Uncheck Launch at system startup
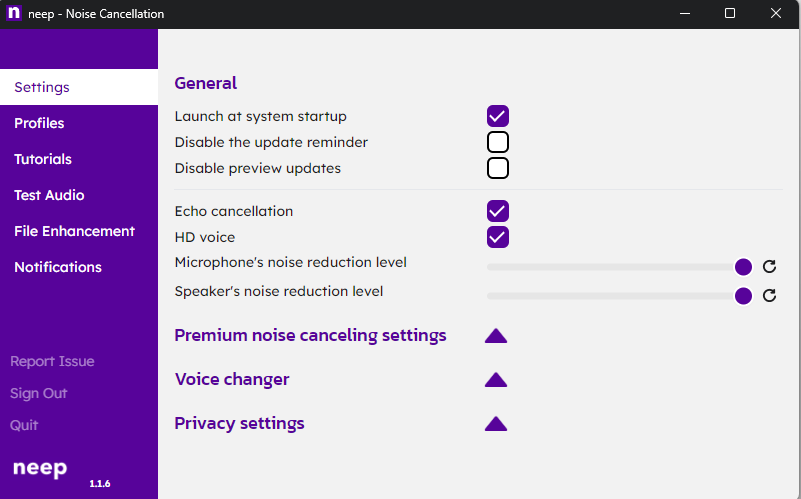The width and height of the screenshot is (801, 499). (498, 116)
